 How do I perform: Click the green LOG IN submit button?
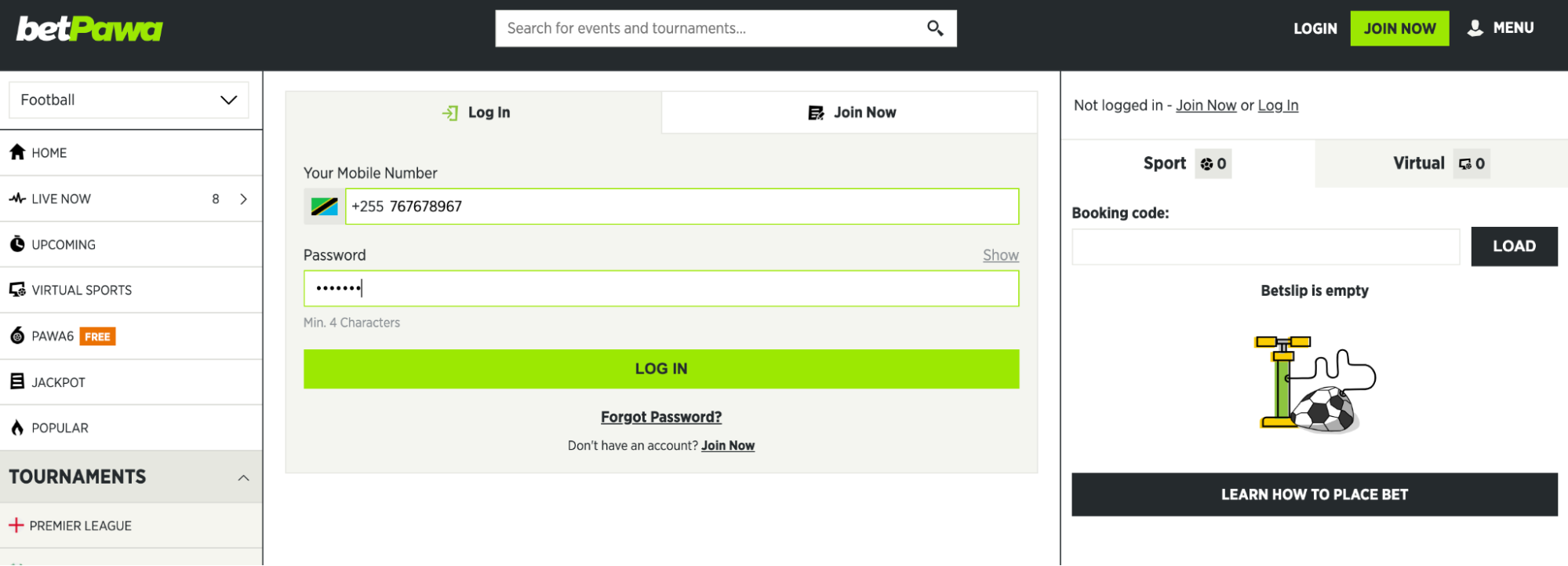click(x=661, y=369)
